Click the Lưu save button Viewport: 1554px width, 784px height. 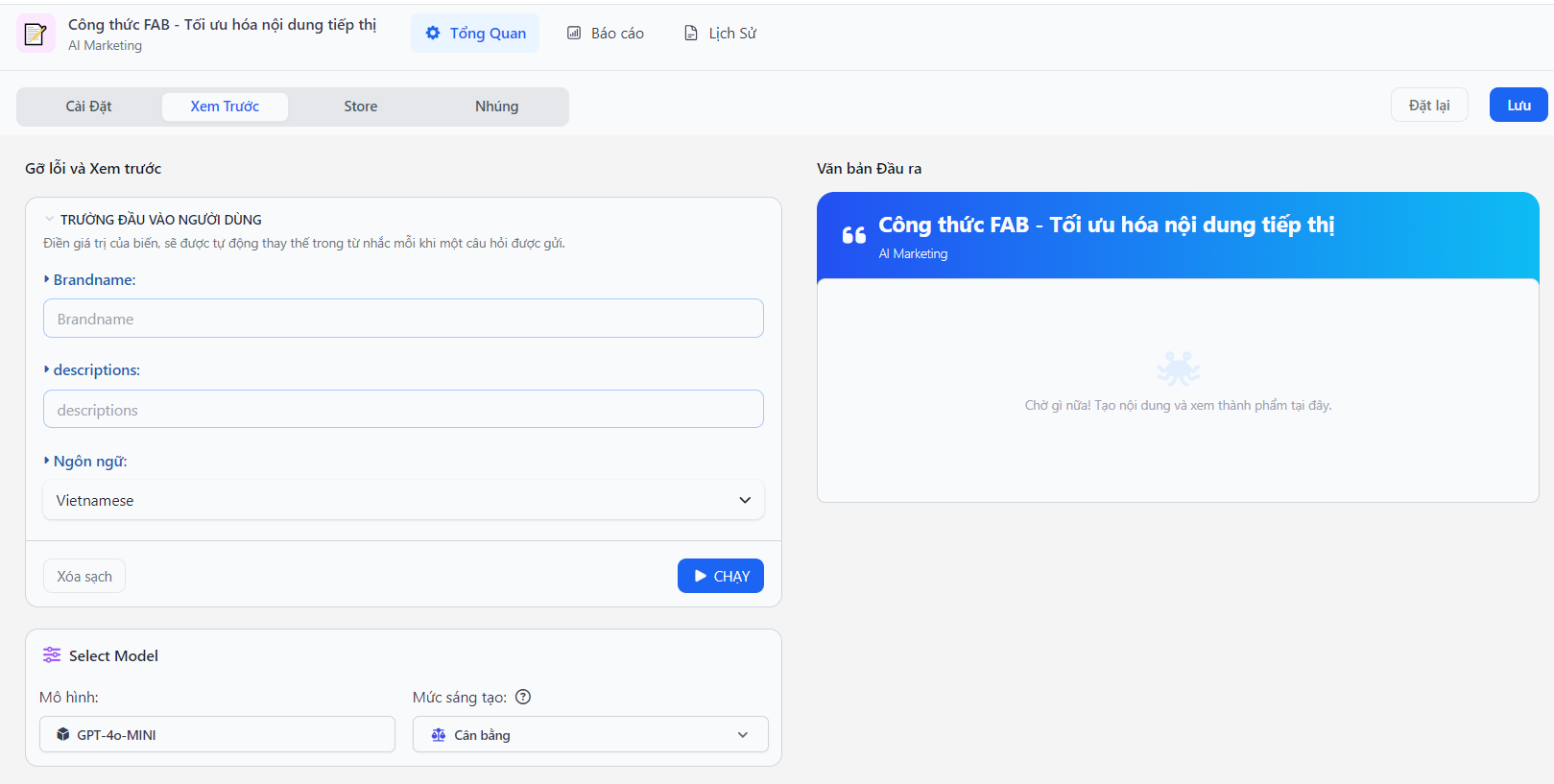click(x=1518, y=106)
